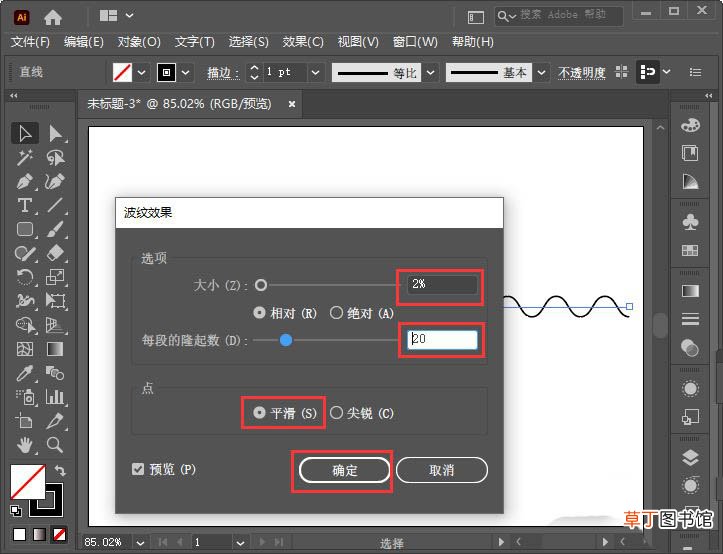723x554 pixels.
Task: Open the variable width profile (等比) dropdown
Action: (x=430, y=73)
